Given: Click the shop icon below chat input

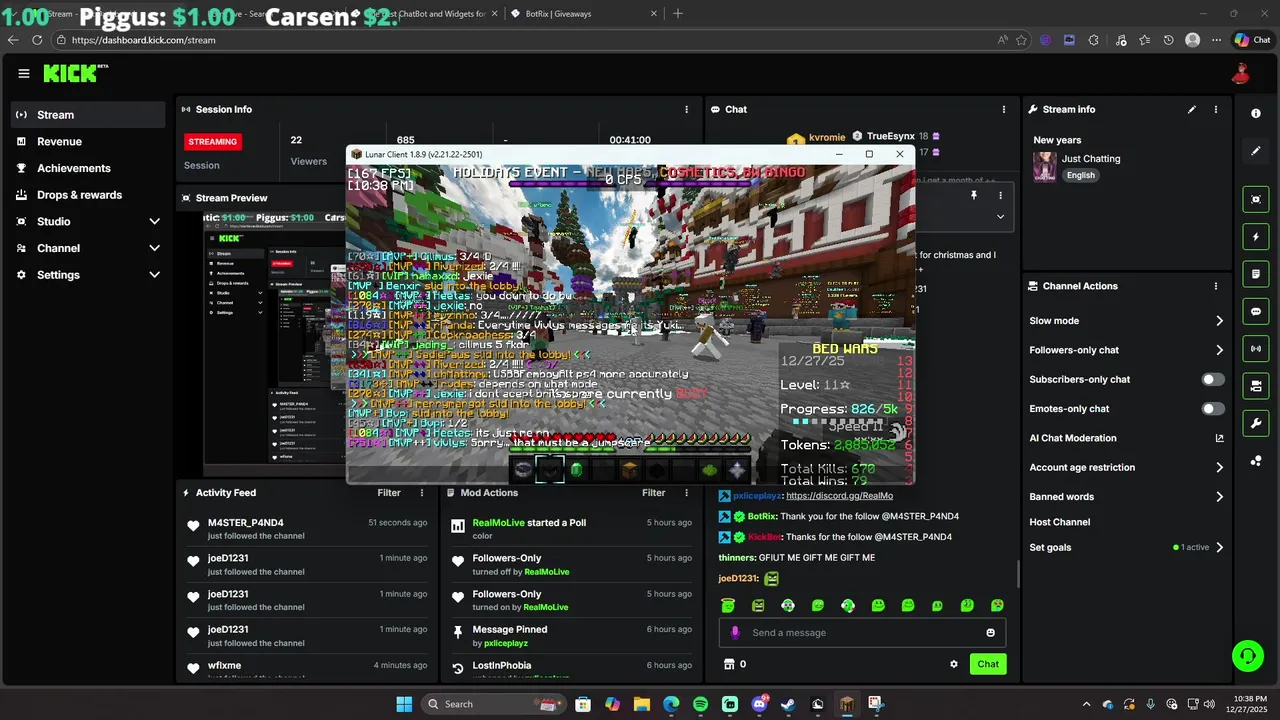Looking at the screenshot, I should coord(728,664).
